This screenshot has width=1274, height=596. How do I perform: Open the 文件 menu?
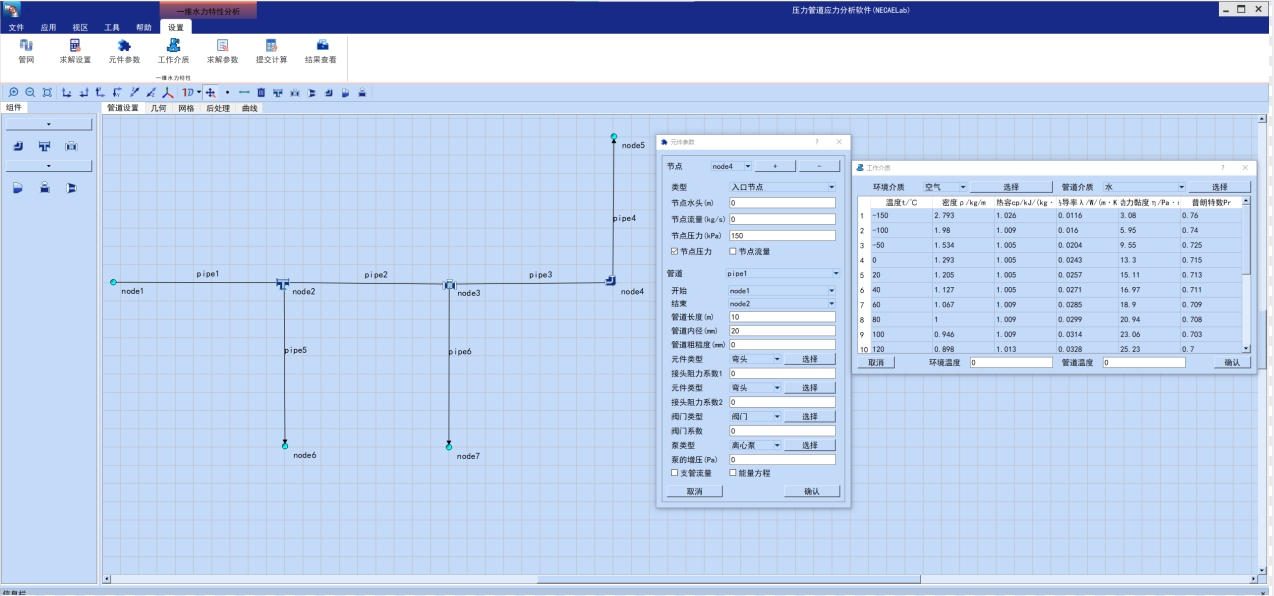click(x=16, y=27)
